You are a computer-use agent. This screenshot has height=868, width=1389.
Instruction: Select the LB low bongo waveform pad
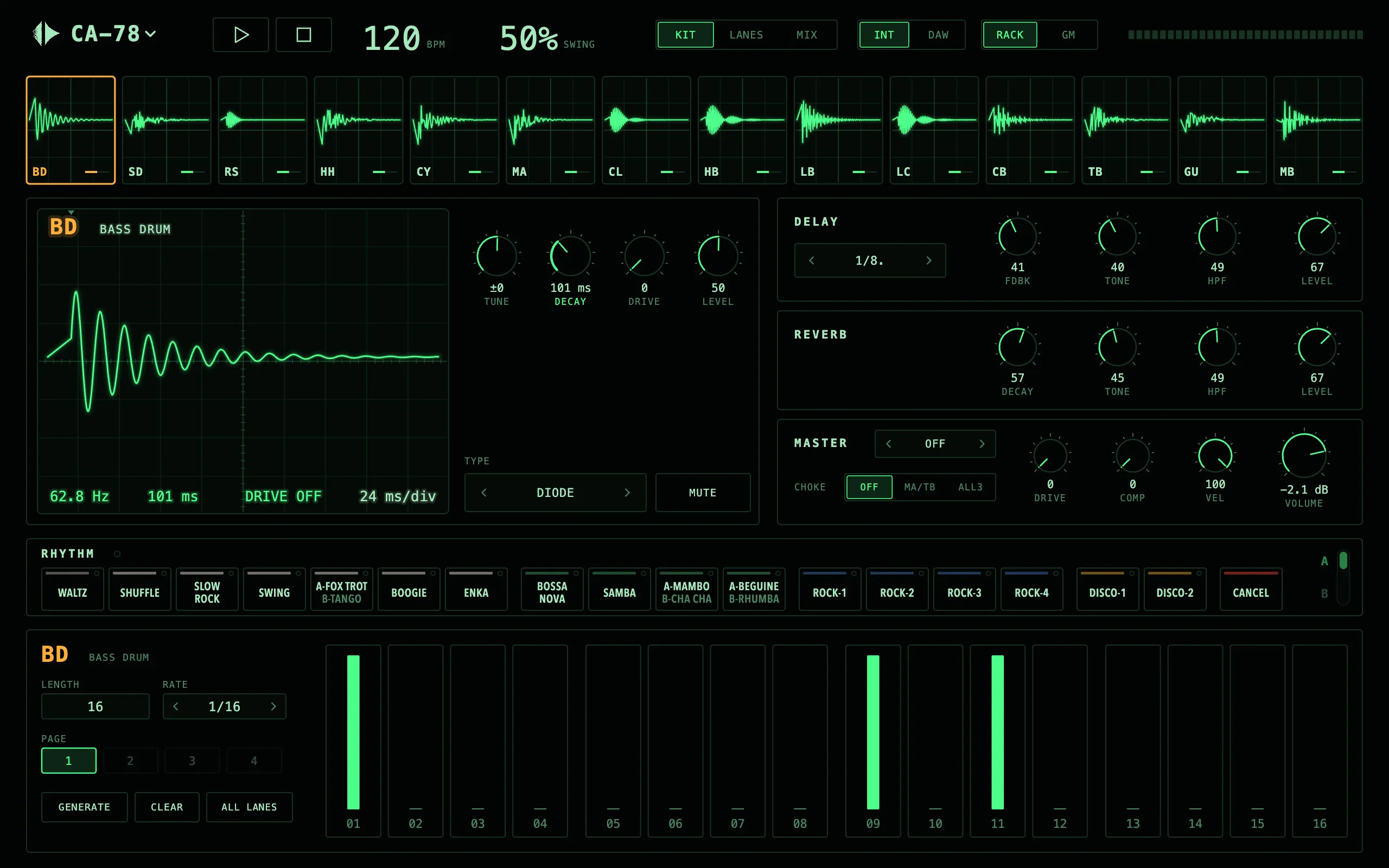point(838,130)
